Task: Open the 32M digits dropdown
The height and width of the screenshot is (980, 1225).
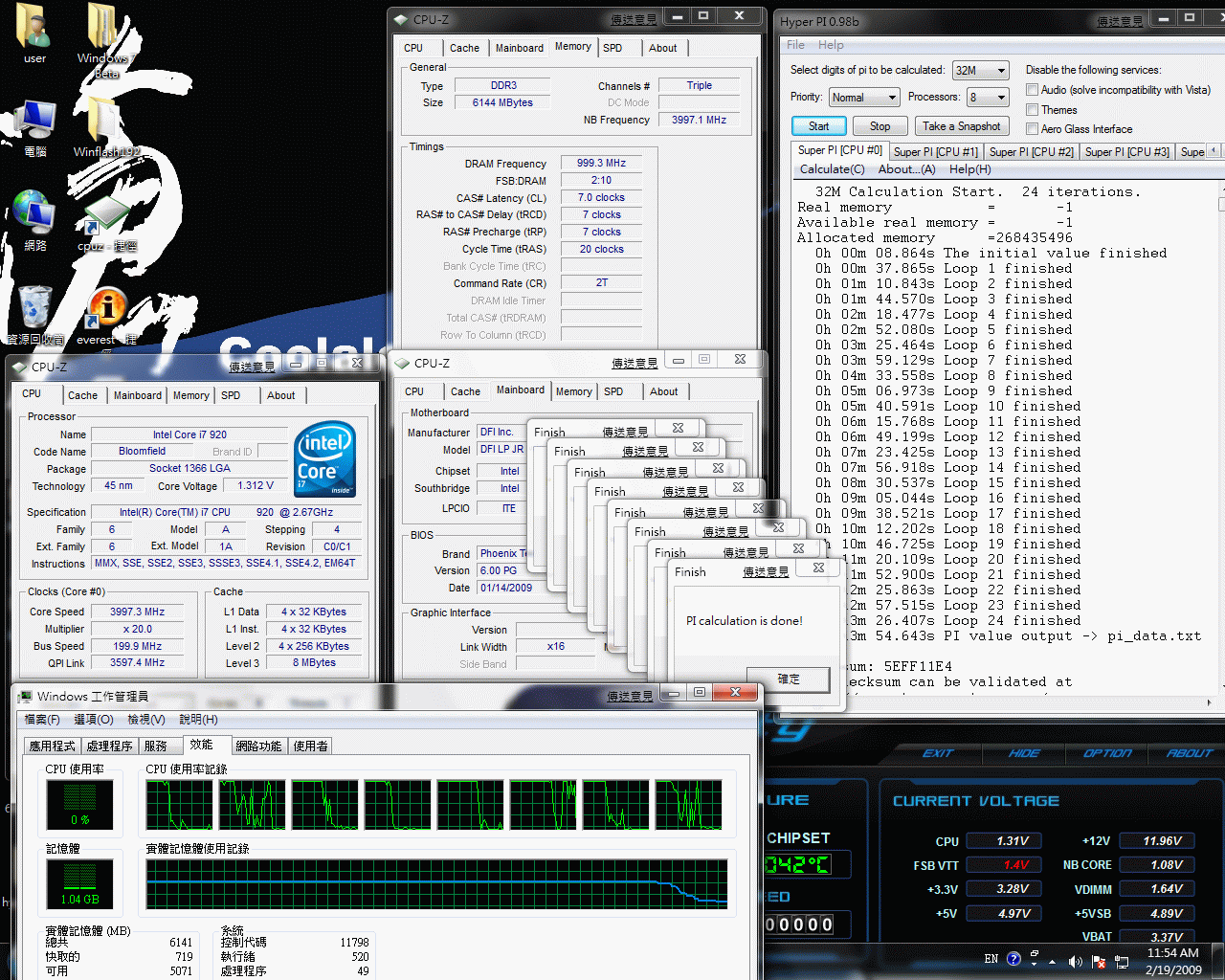Action: [x=981, y=70]
